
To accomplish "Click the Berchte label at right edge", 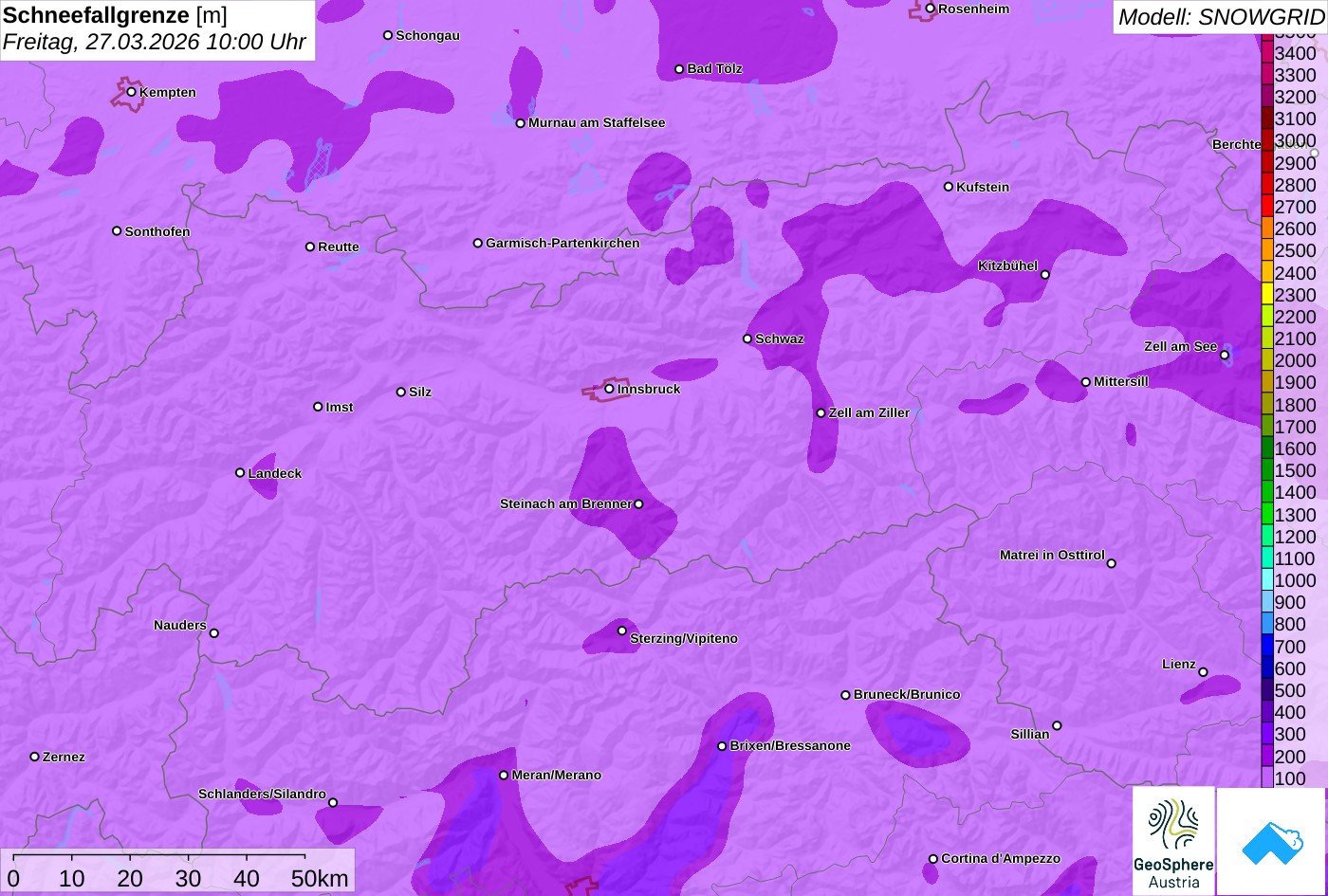I will [x=1237, y=144].
